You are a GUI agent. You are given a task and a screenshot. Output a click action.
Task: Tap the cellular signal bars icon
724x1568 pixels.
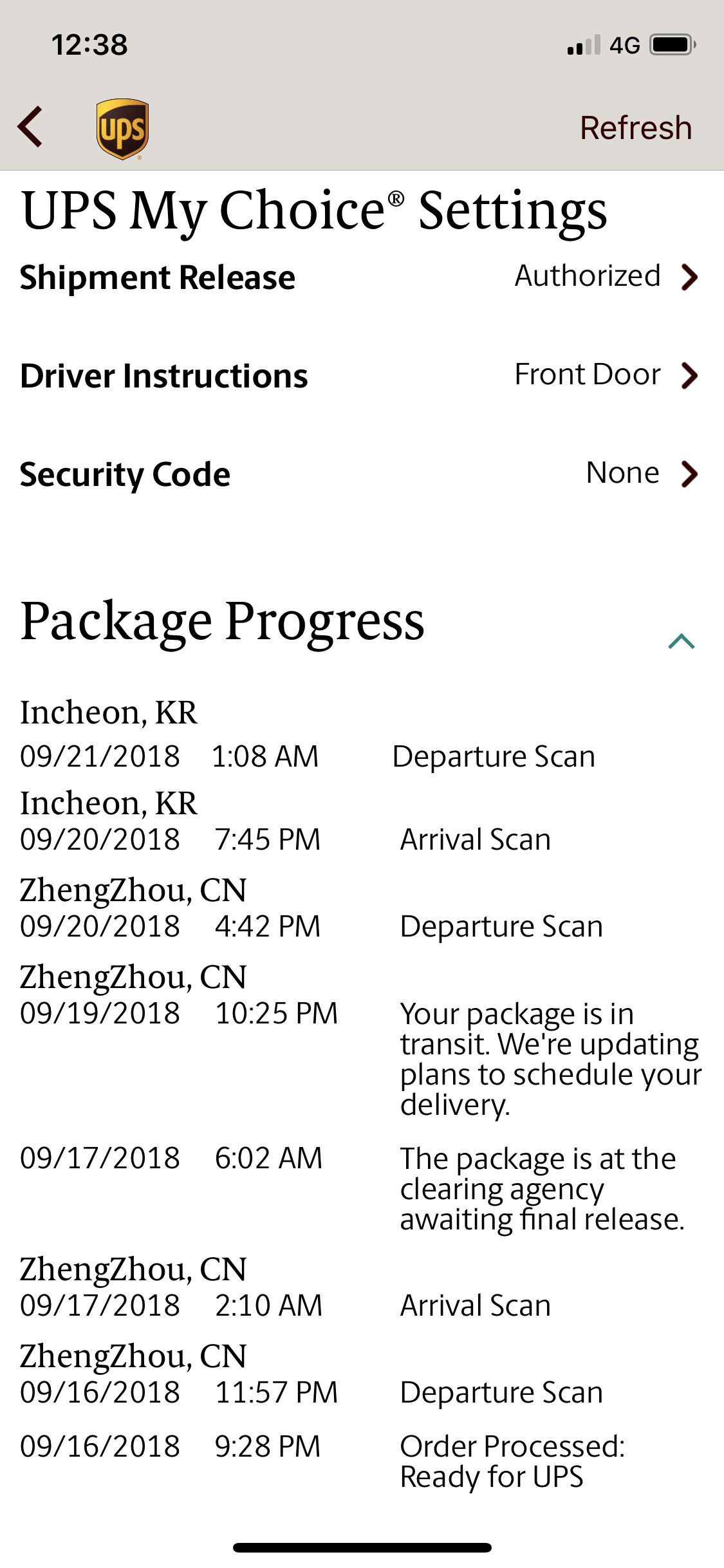point(584,45)
